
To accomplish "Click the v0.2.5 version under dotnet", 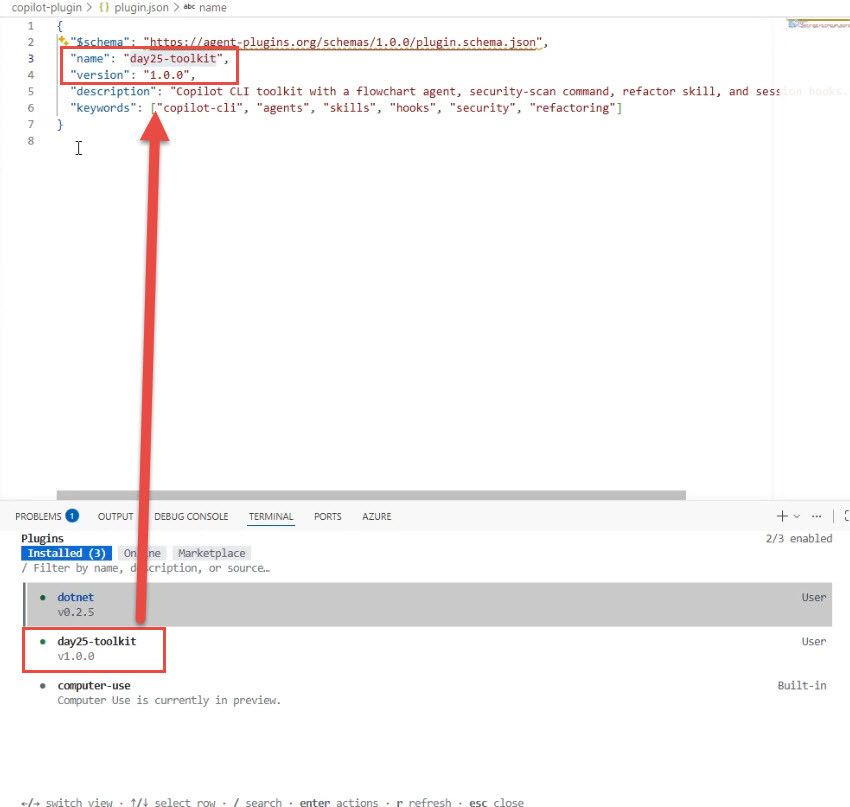I will pyautogui.click(x=76, y=612).
